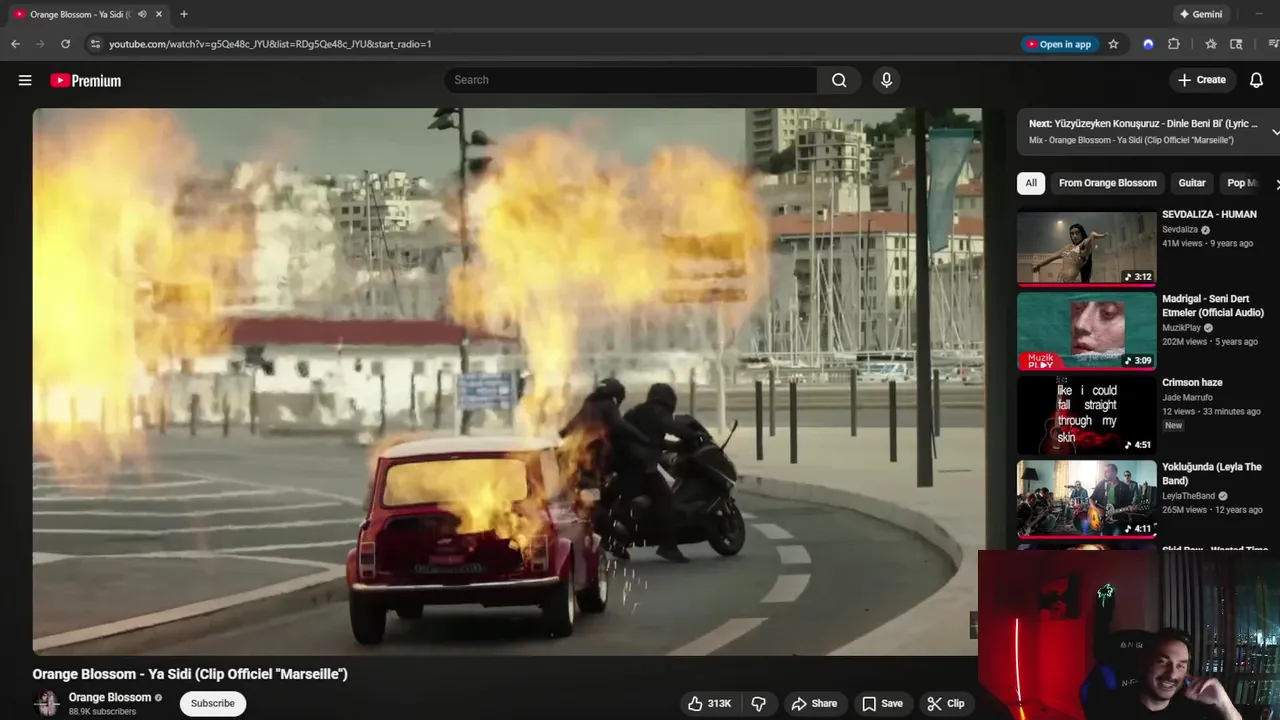Open the Extensions puzzle menu
The height and width of the screenshot is (720, 1280).
pos(1174,44)
